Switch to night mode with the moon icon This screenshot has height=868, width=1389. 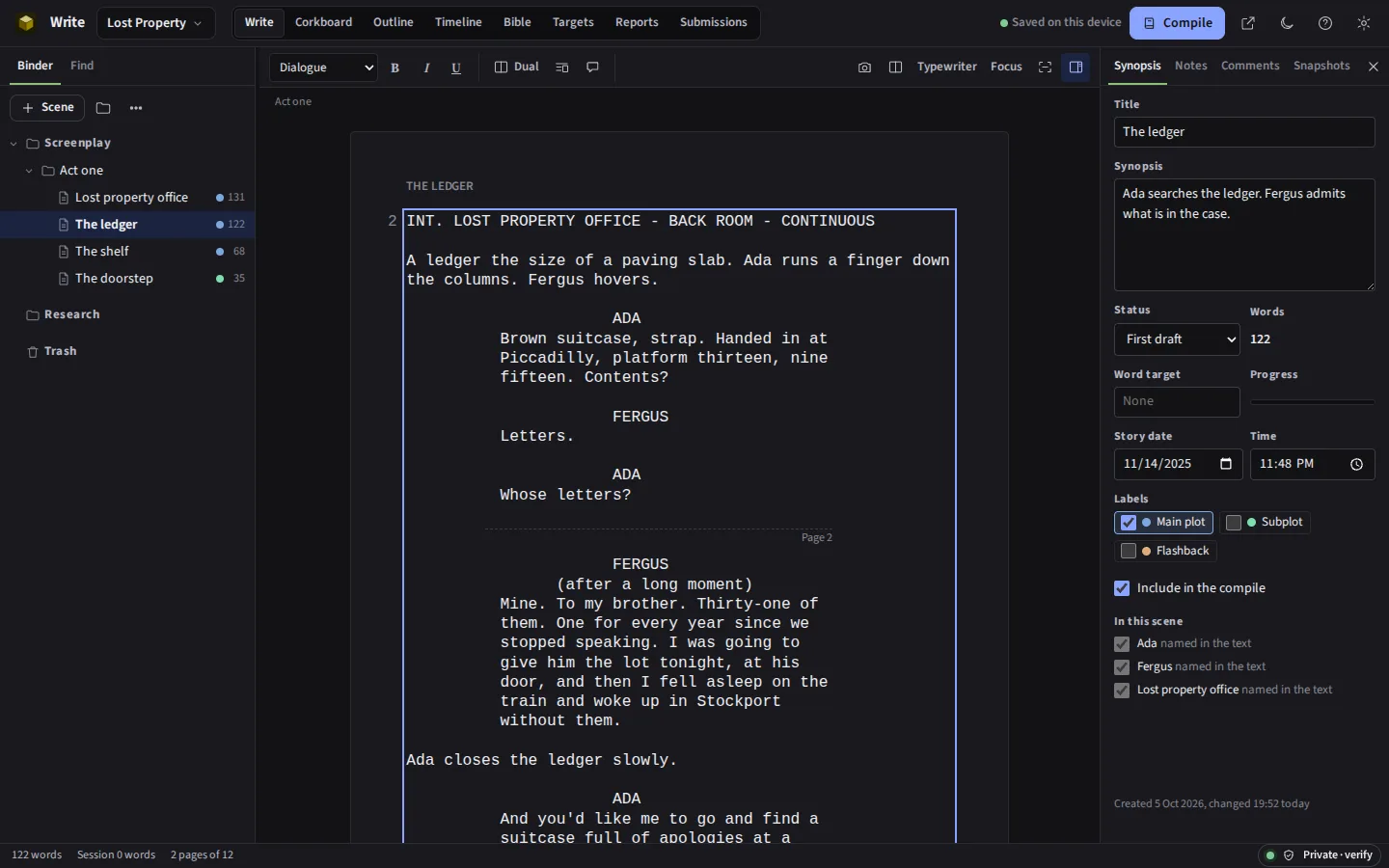[x=1287, y=23]
